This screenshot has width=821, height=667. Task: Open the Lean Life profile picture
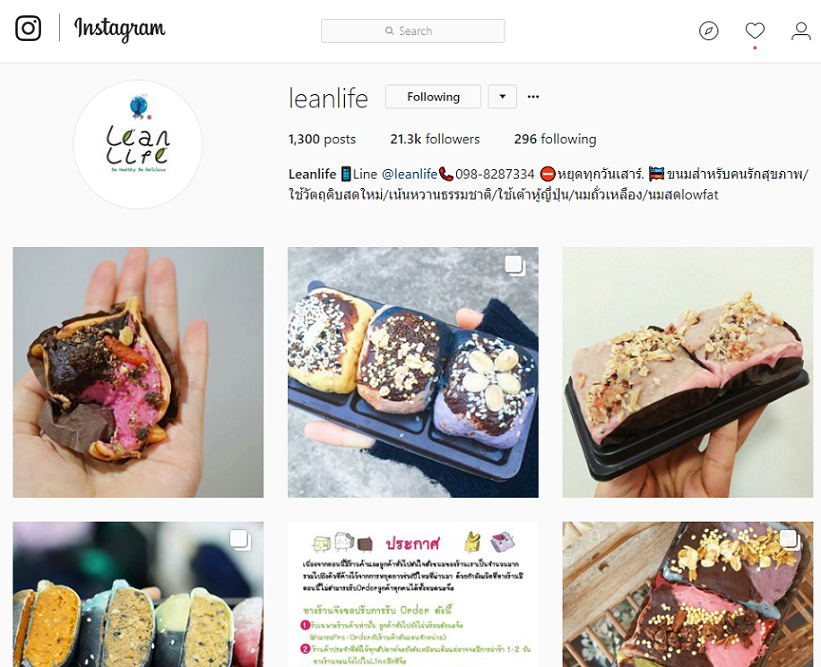138,144
